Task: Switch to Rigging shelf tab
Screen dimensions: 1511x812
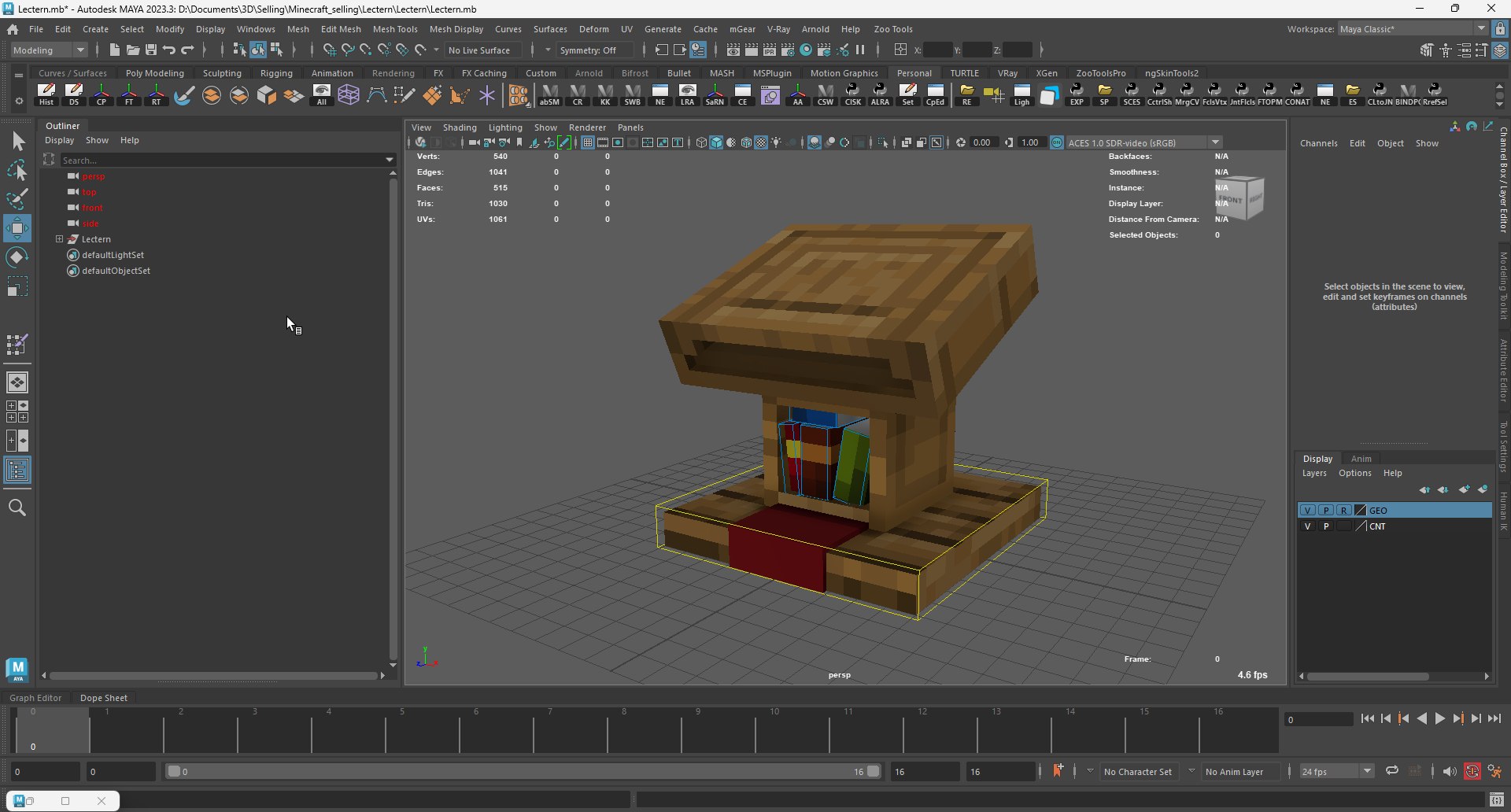Action: point(276,72)
